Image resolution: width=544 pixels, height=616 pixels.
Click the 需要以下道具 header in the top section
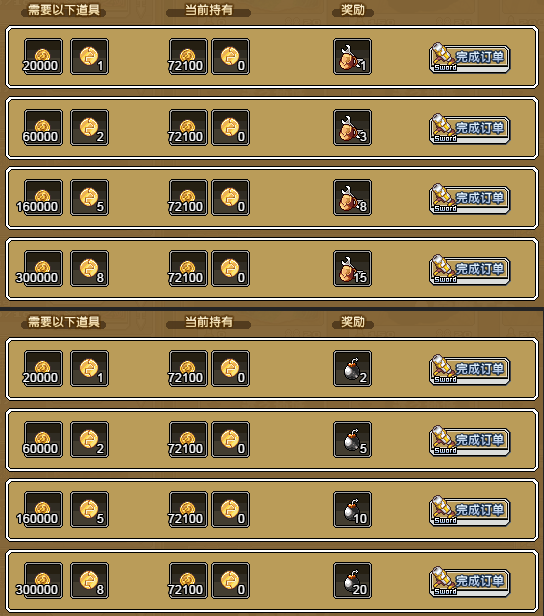click(64, 10)
